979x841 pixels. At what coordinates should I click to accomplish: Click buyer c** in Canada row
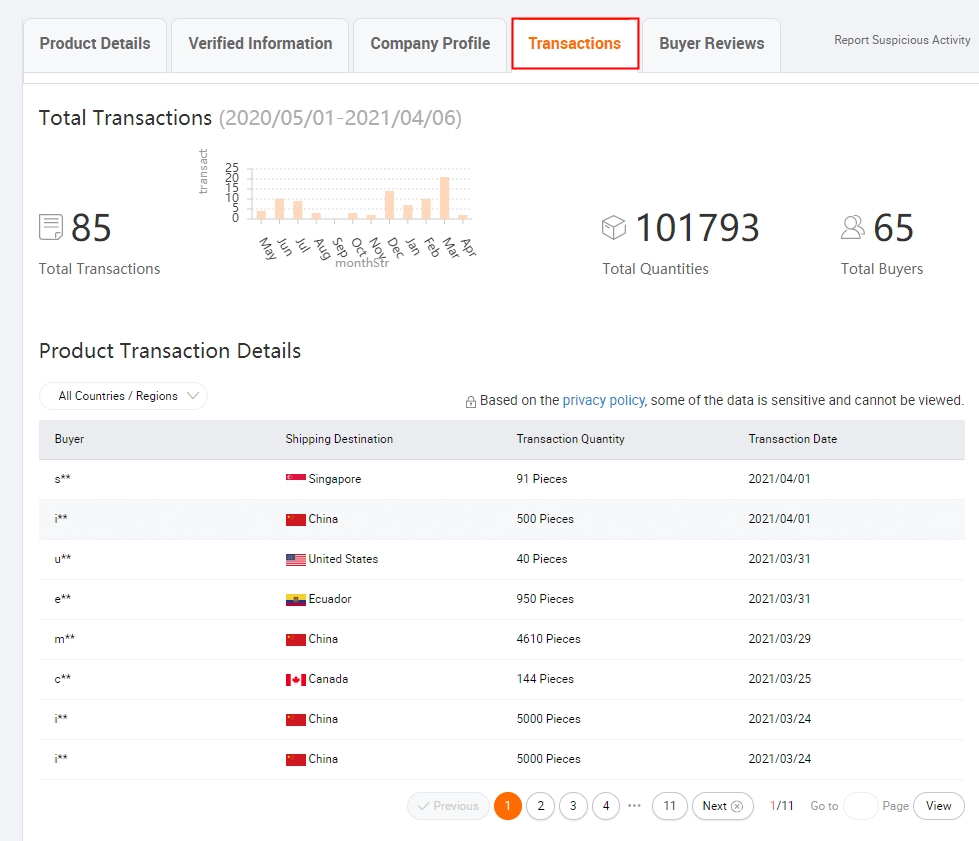[x=62, y=679]
